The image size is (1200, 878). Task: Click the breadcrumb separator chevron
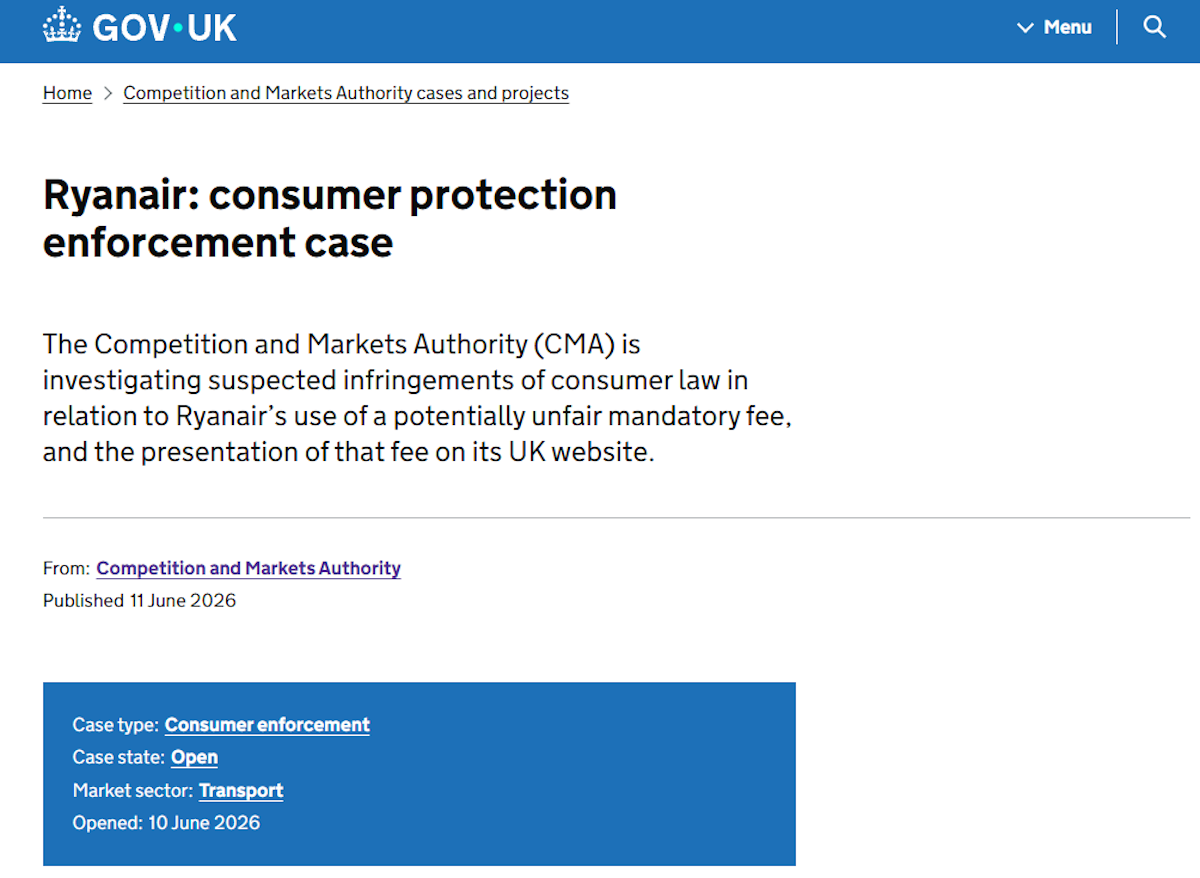tap(108, 93)
